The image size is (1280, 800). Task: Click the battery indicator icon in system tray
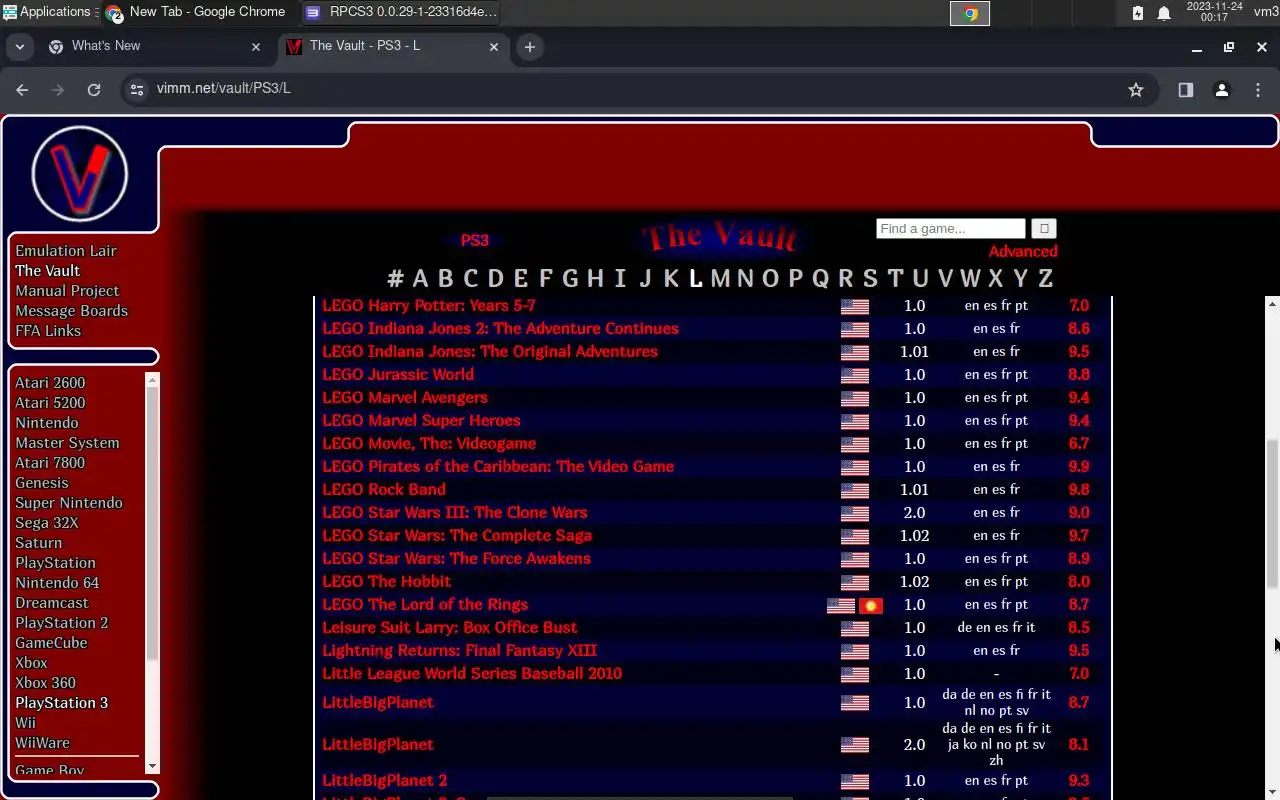tap(1138, 13)
